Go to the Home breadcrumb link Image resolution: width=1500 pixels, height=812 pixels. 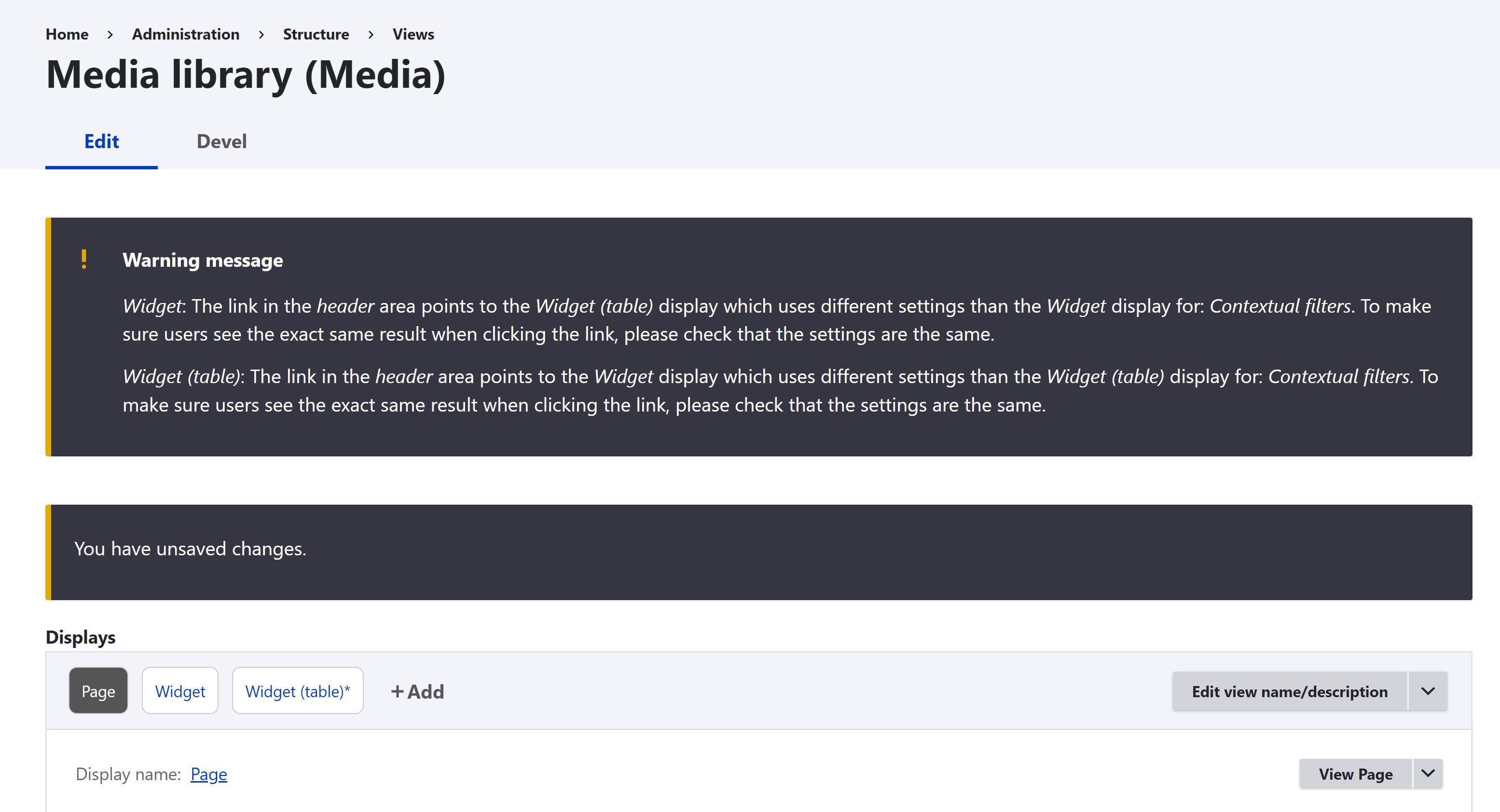point(67,34)
